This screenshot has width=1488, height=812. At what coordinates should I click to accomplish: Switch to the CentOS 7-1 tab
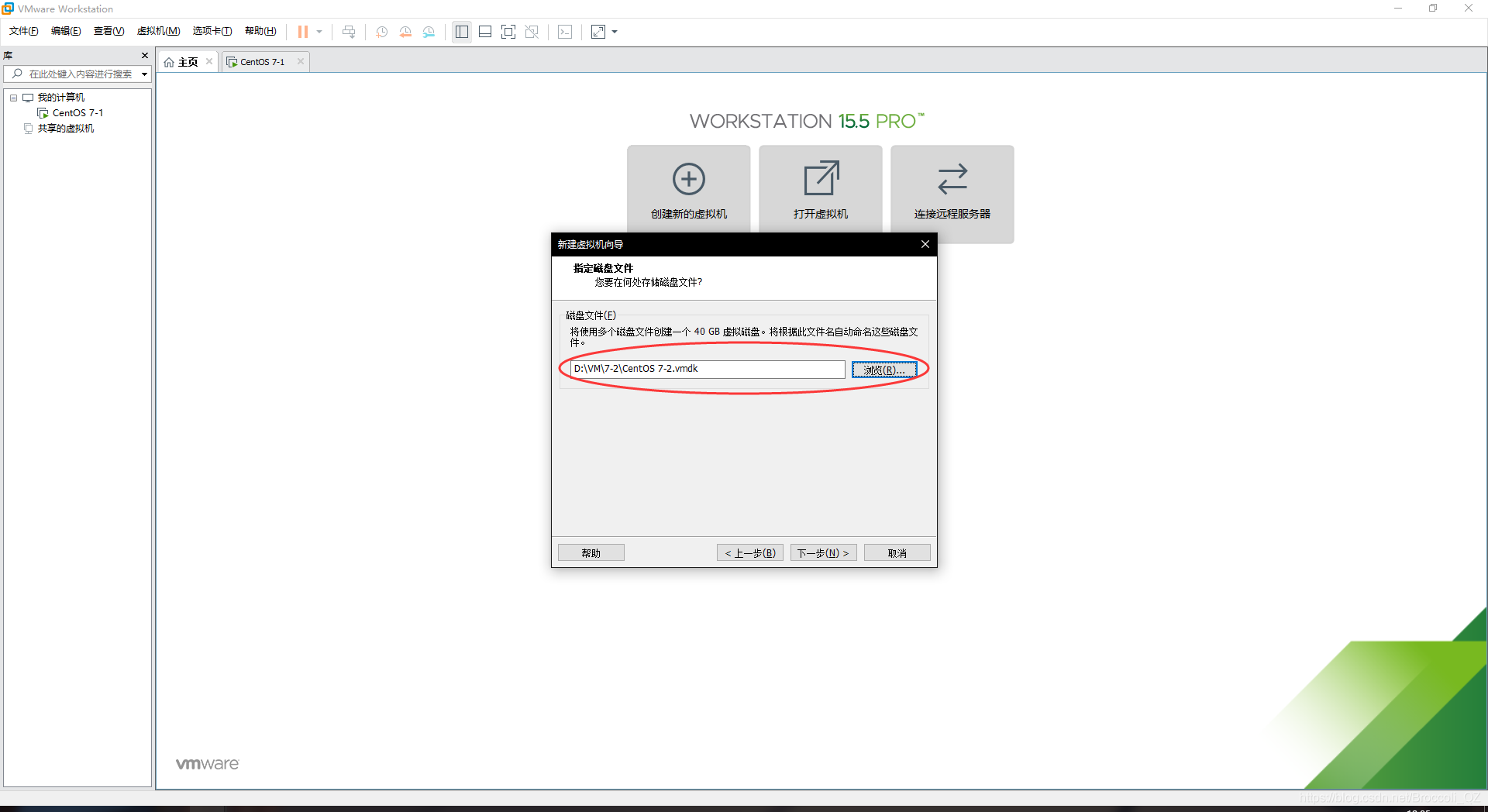(262, 62)
